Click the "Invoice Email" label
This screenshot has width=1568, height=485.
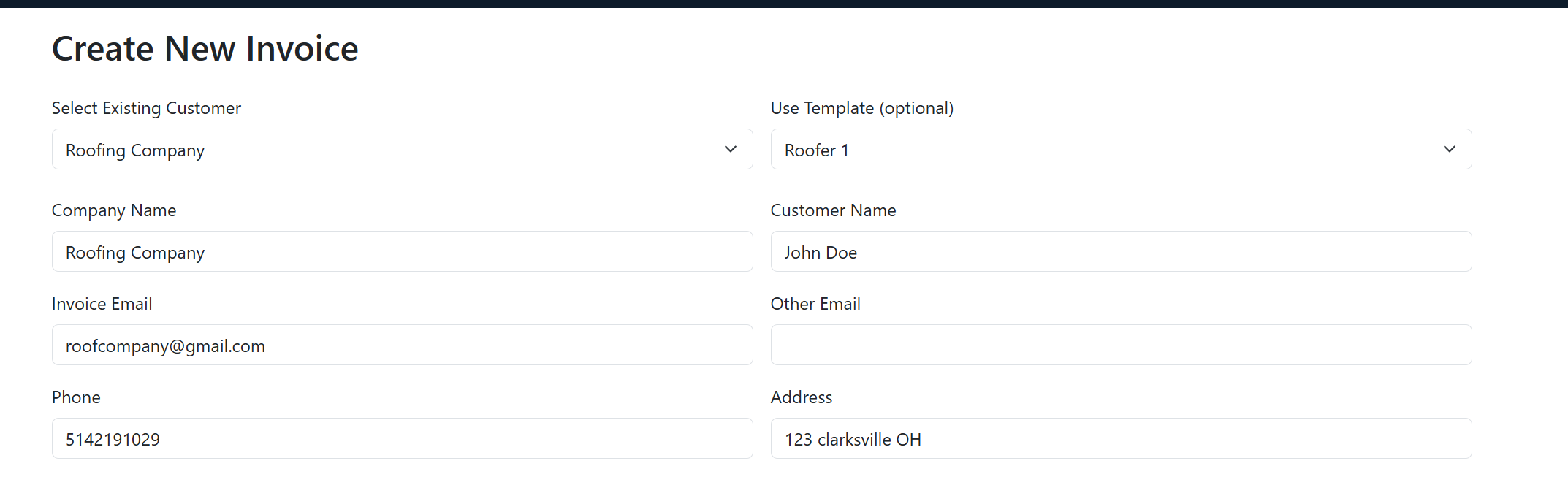click(x=102, y=304)
